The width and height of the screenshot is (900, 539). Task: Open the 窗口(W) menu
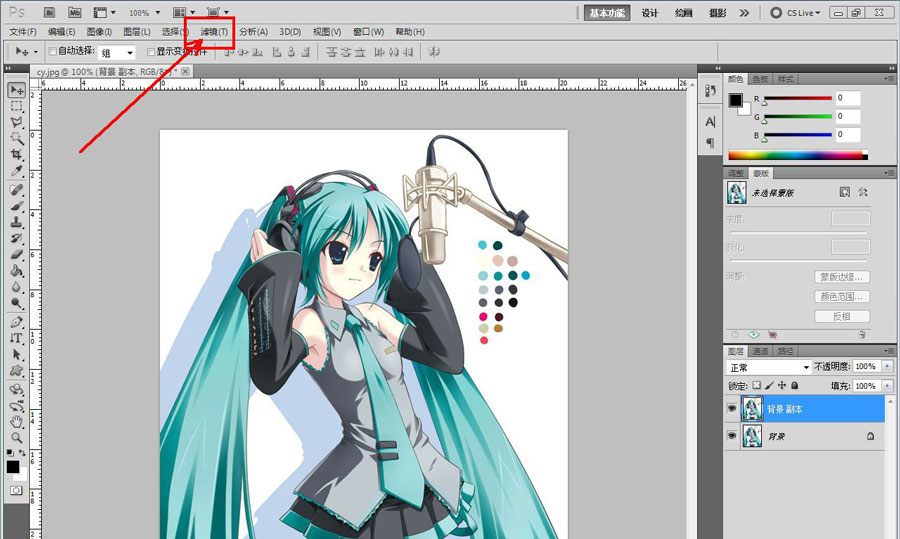tap(368, 32)
